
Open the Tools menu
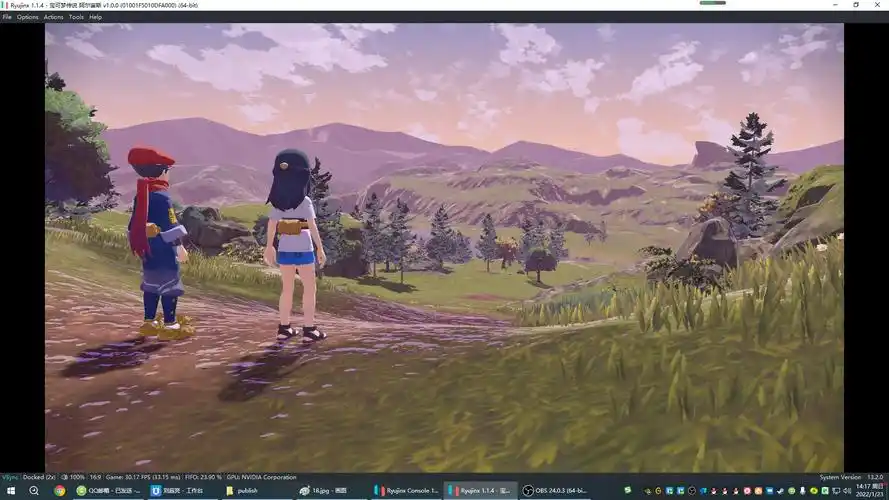[76, 17]
